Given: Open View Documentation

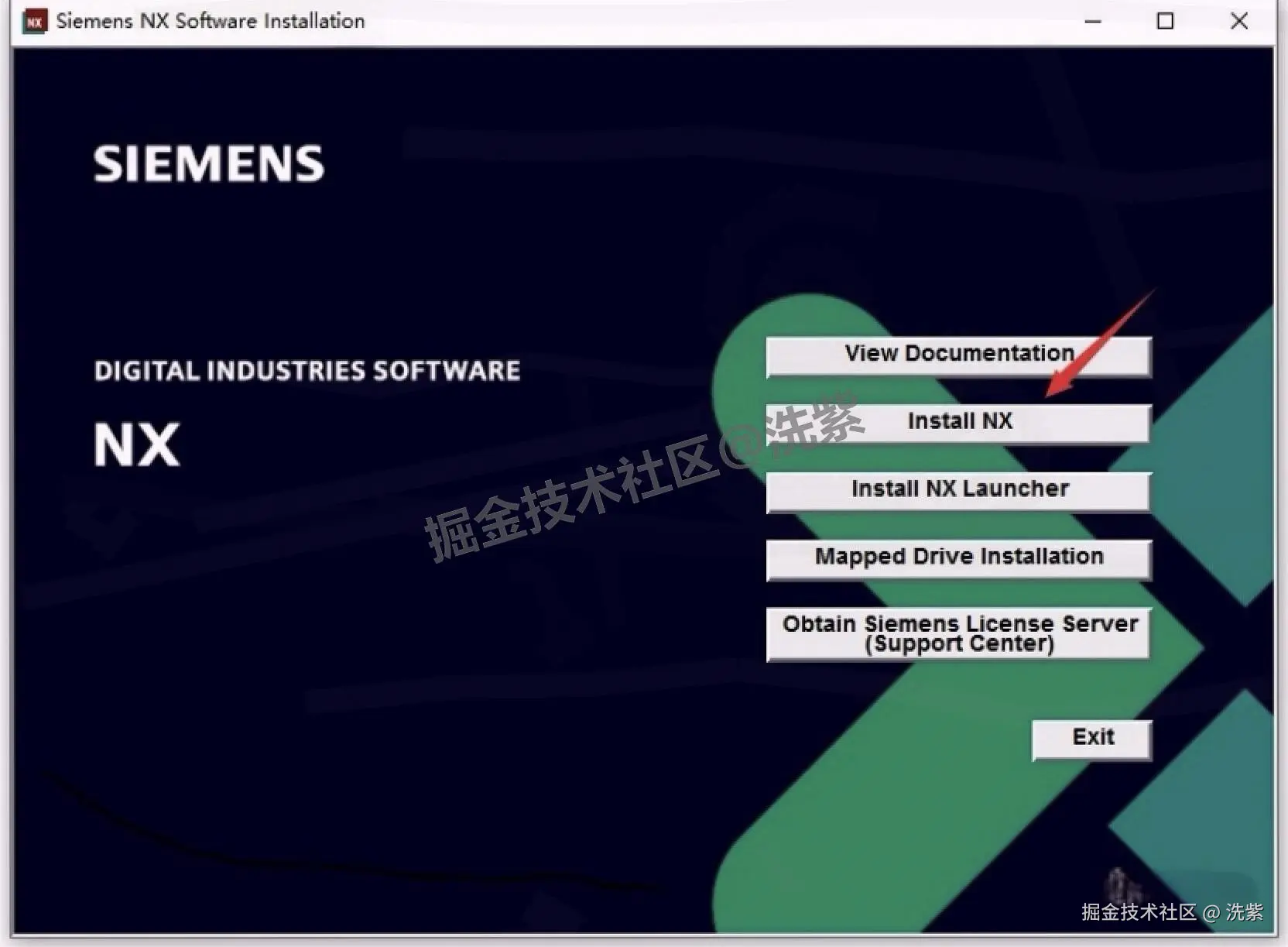Looking at the screenshot, I should pyautogui.click(x=958, y=355).
